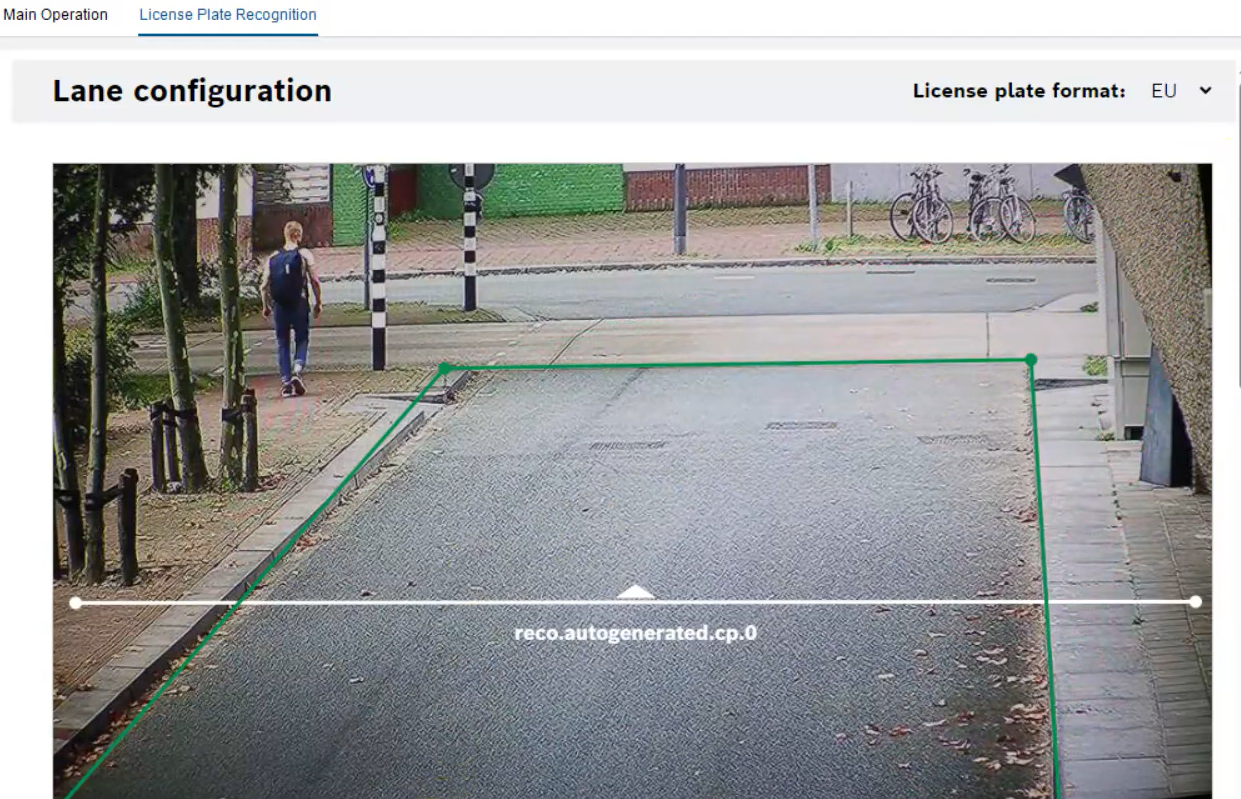
Task: Click the top green edge of the lane polygon
Action: pyautogui.click(x=738, y=364)
